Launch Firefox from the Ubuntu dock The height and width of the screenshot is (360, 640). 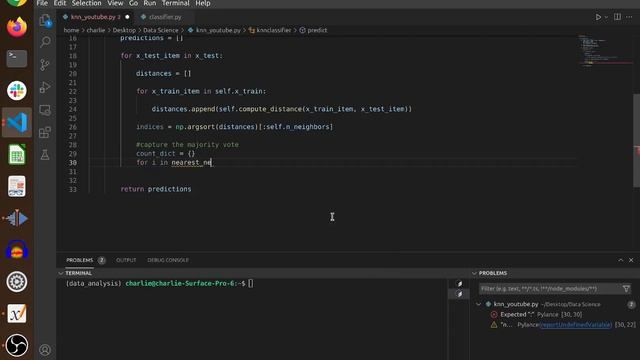17,27
